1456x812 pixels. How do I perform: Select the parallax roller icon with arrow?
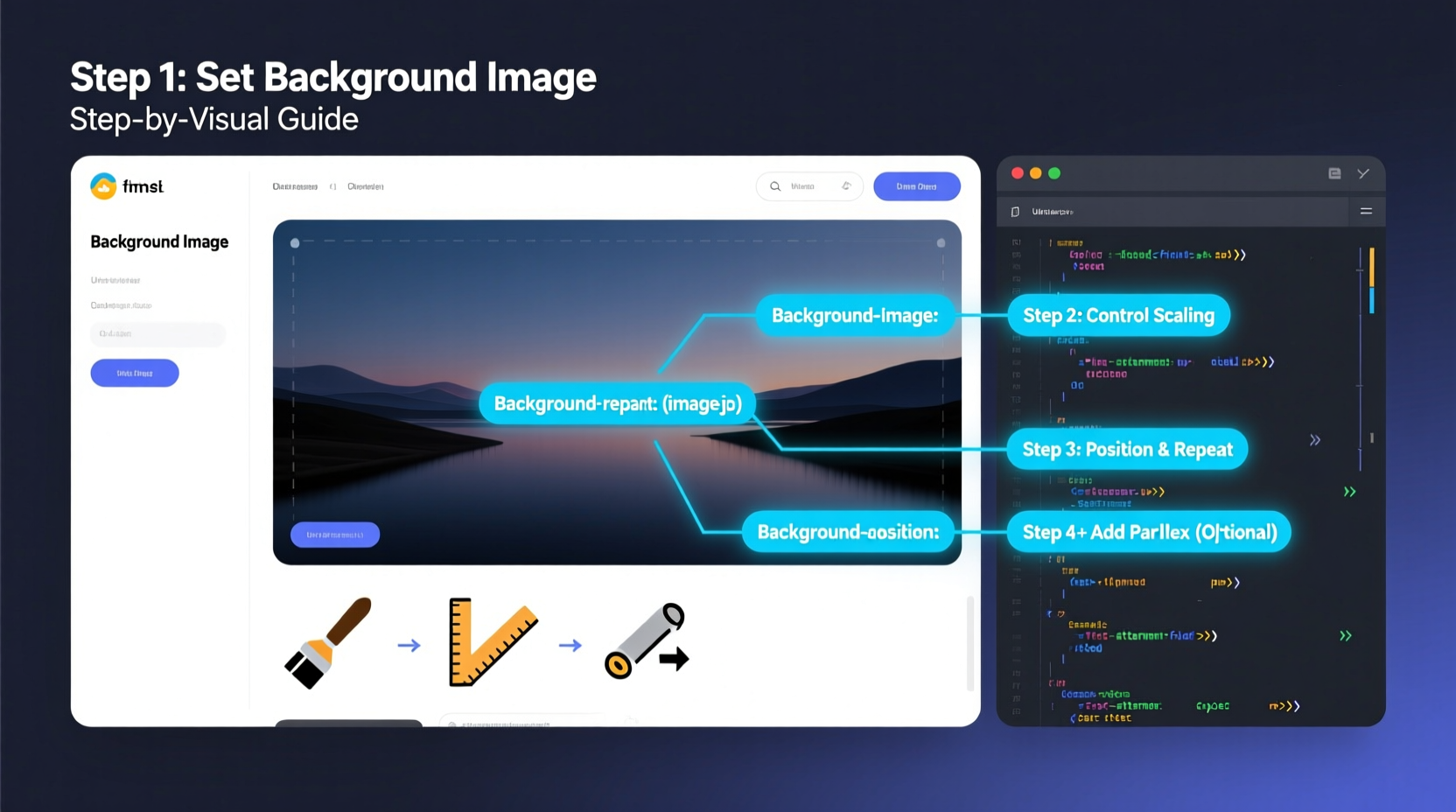tap(647, 642)
